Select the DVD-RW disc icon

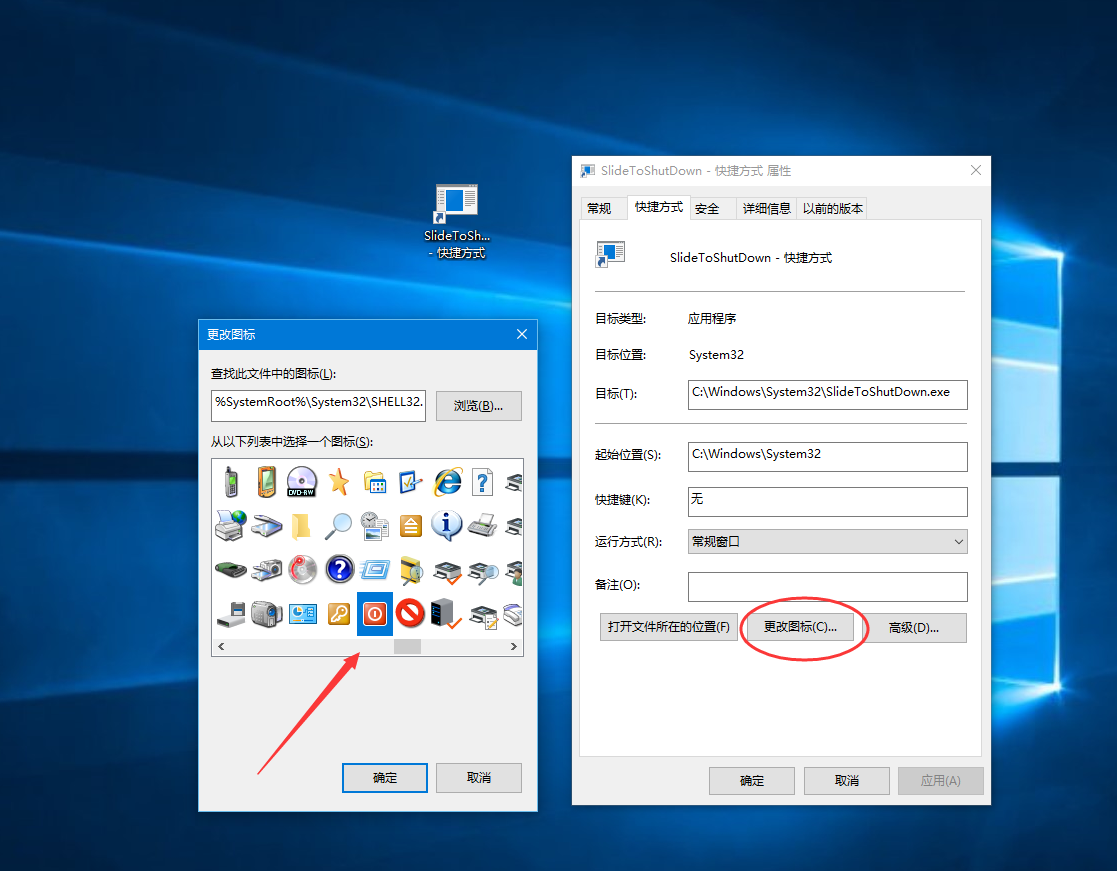[x=303, y=482]
